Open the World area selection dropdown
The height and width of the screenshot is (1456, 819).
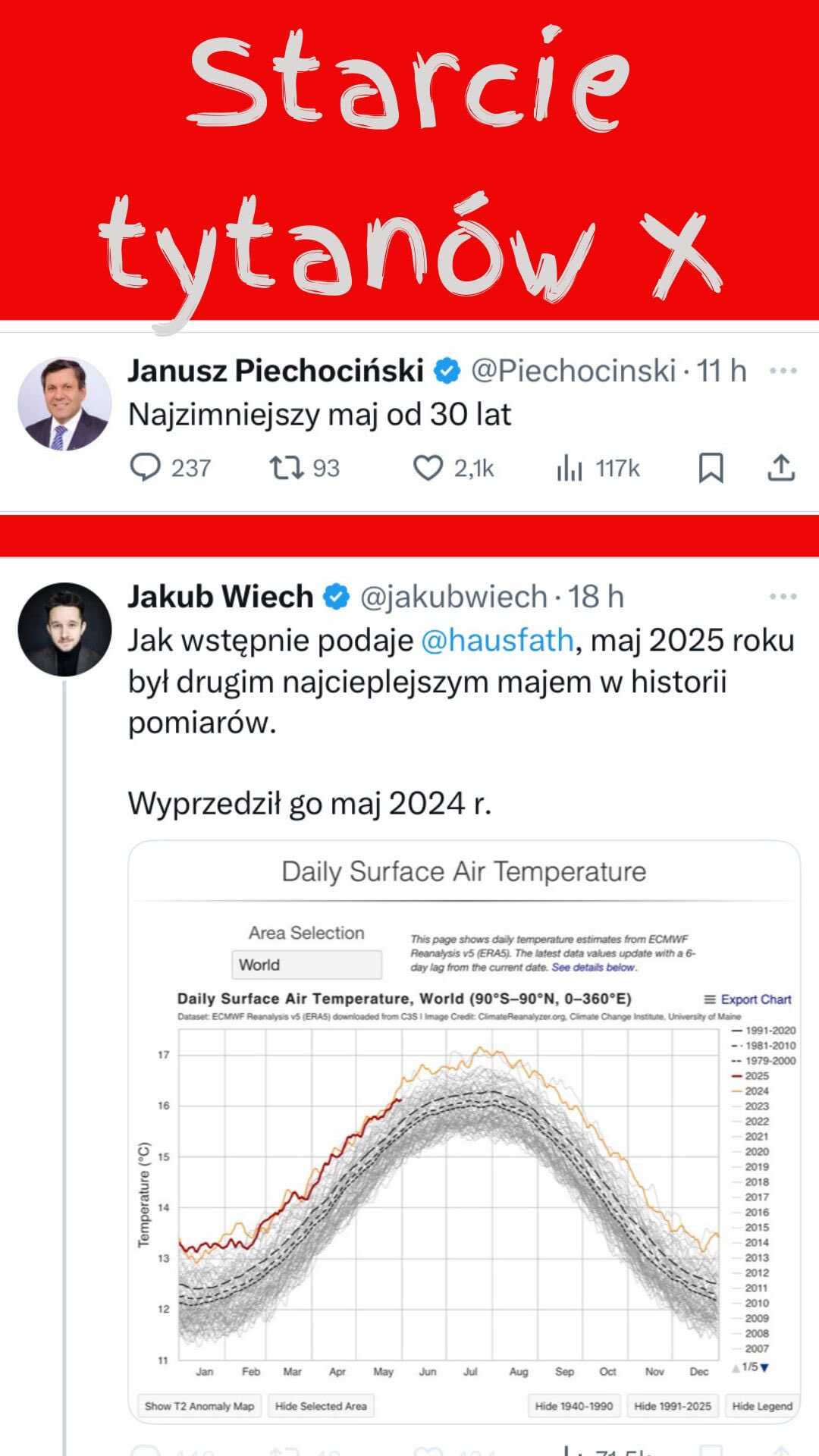pyautogui.click(x=306, y=965)
